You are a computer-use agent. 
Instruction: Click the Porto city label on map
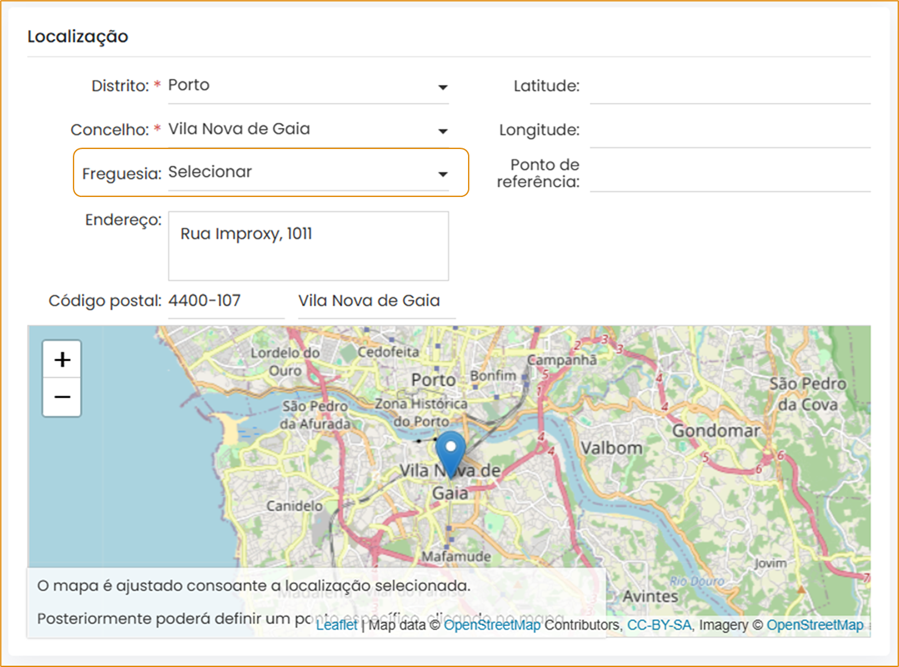pos(433,380)
